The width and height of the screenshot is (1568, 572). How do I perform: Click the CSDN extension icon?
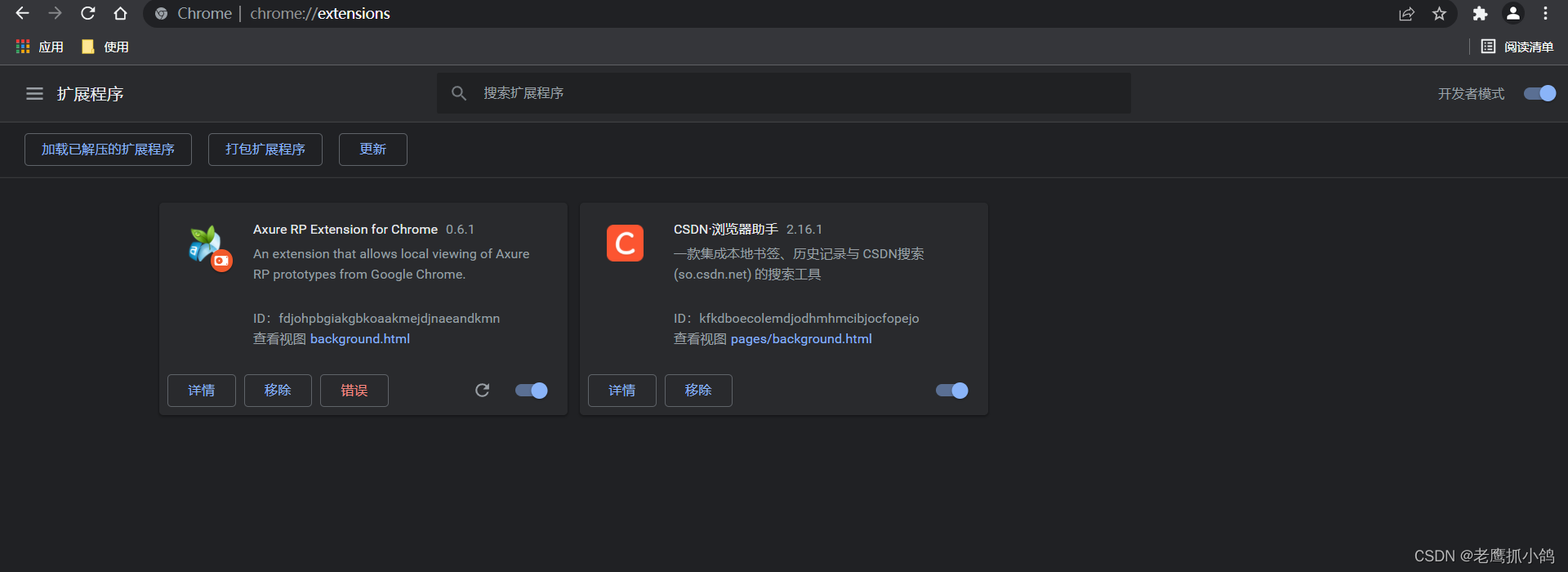tap(626, 244)
